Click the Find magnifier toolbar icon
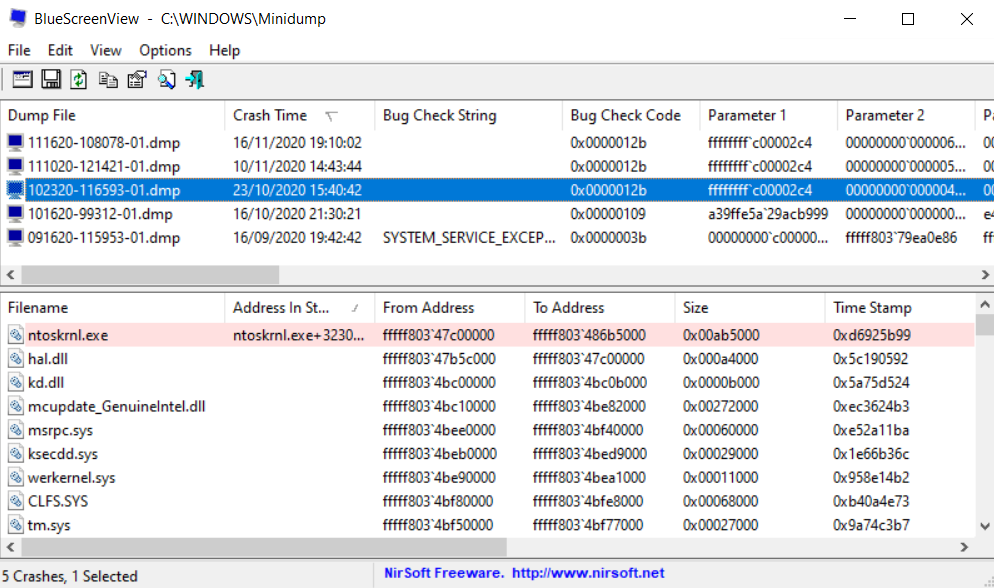This screenshot has width=994, height=588. pos(167,79)
